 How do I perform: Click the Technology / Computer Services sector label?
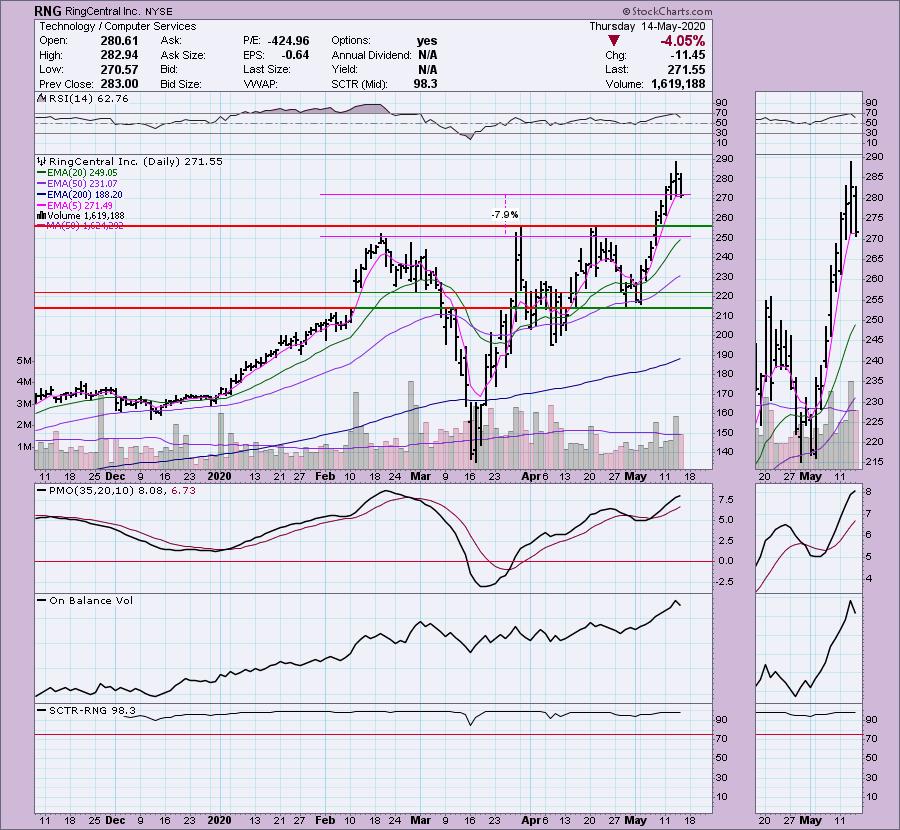(x=118, y=26)
